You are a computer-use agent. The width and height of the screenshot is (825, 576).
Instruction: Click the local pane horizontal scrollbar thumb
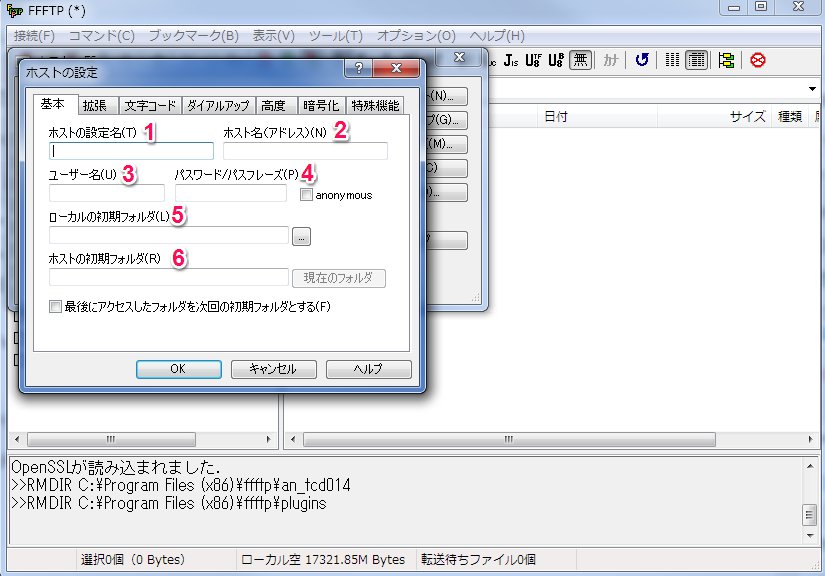111,439
